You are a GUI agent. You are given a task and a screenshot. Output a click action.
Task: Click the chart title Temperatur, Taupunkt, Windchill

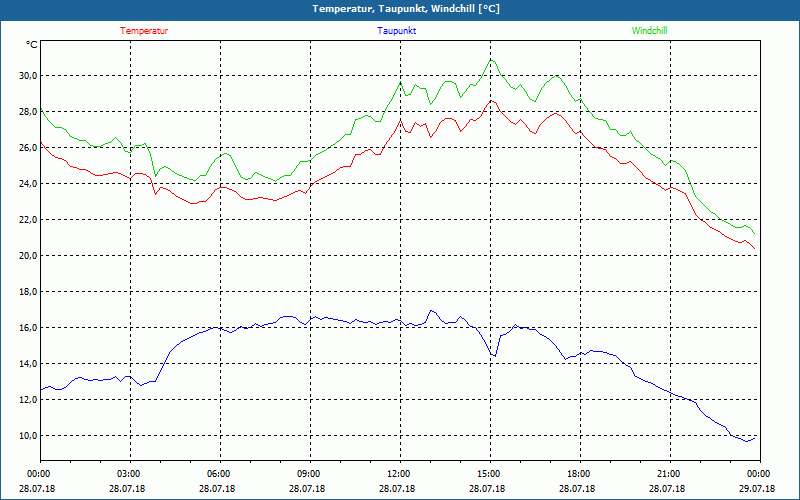coord(406,9)
